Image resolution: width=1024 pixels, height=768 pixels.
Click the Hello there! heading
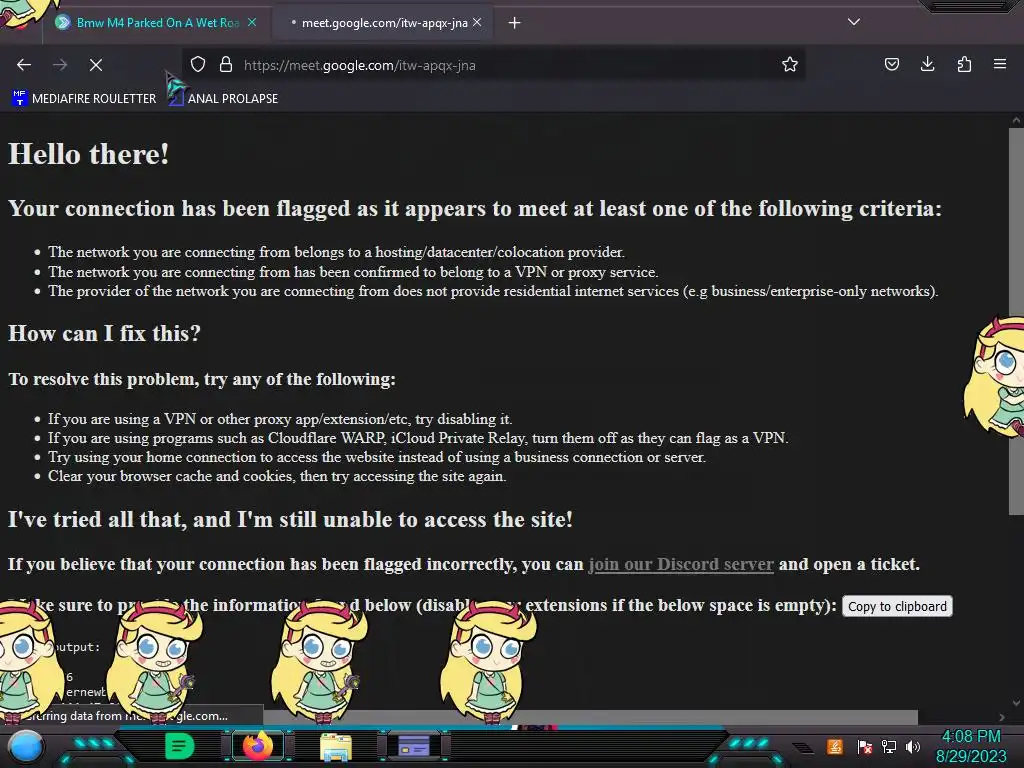point(89,154)
